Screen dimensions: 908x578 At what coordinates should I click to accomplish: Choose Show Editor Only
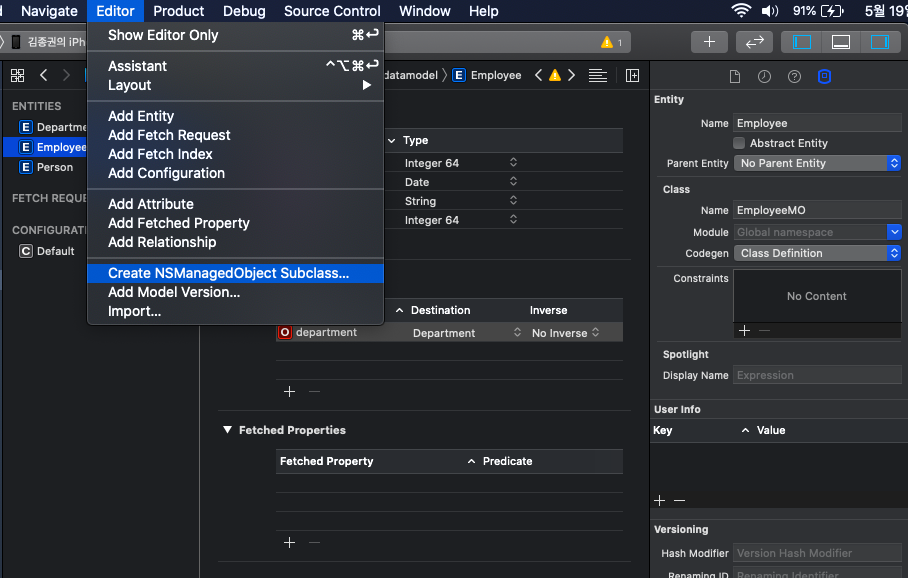click(235, 35)
